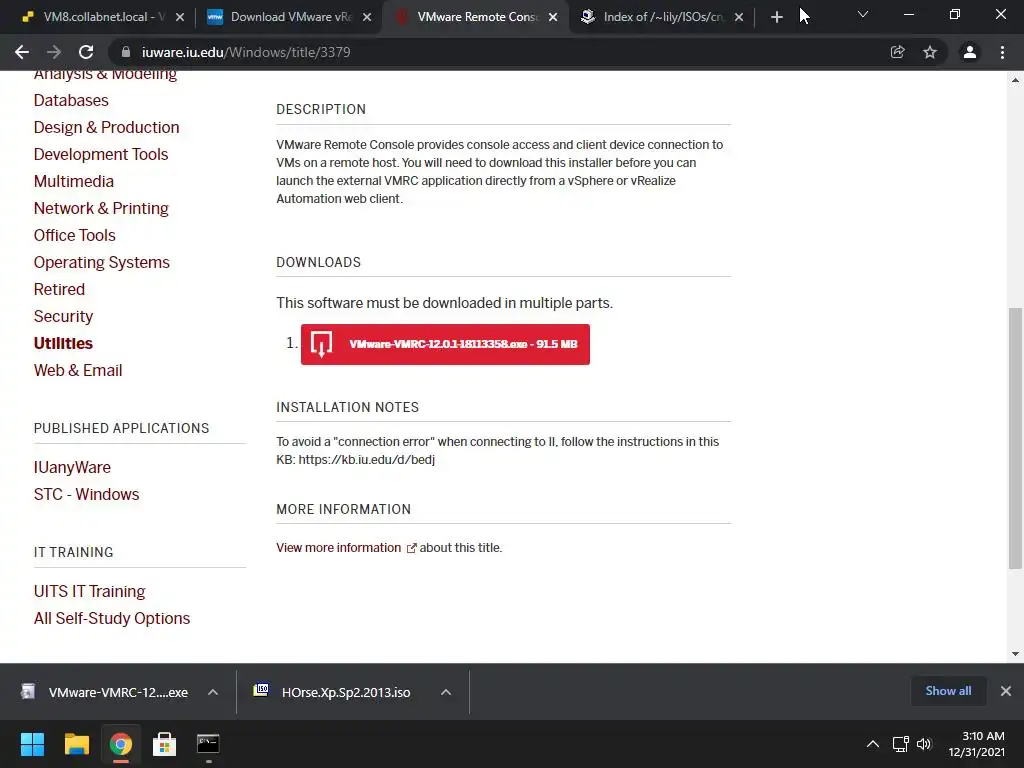
Task: Bookmark this page with the star
Action: 930,52
